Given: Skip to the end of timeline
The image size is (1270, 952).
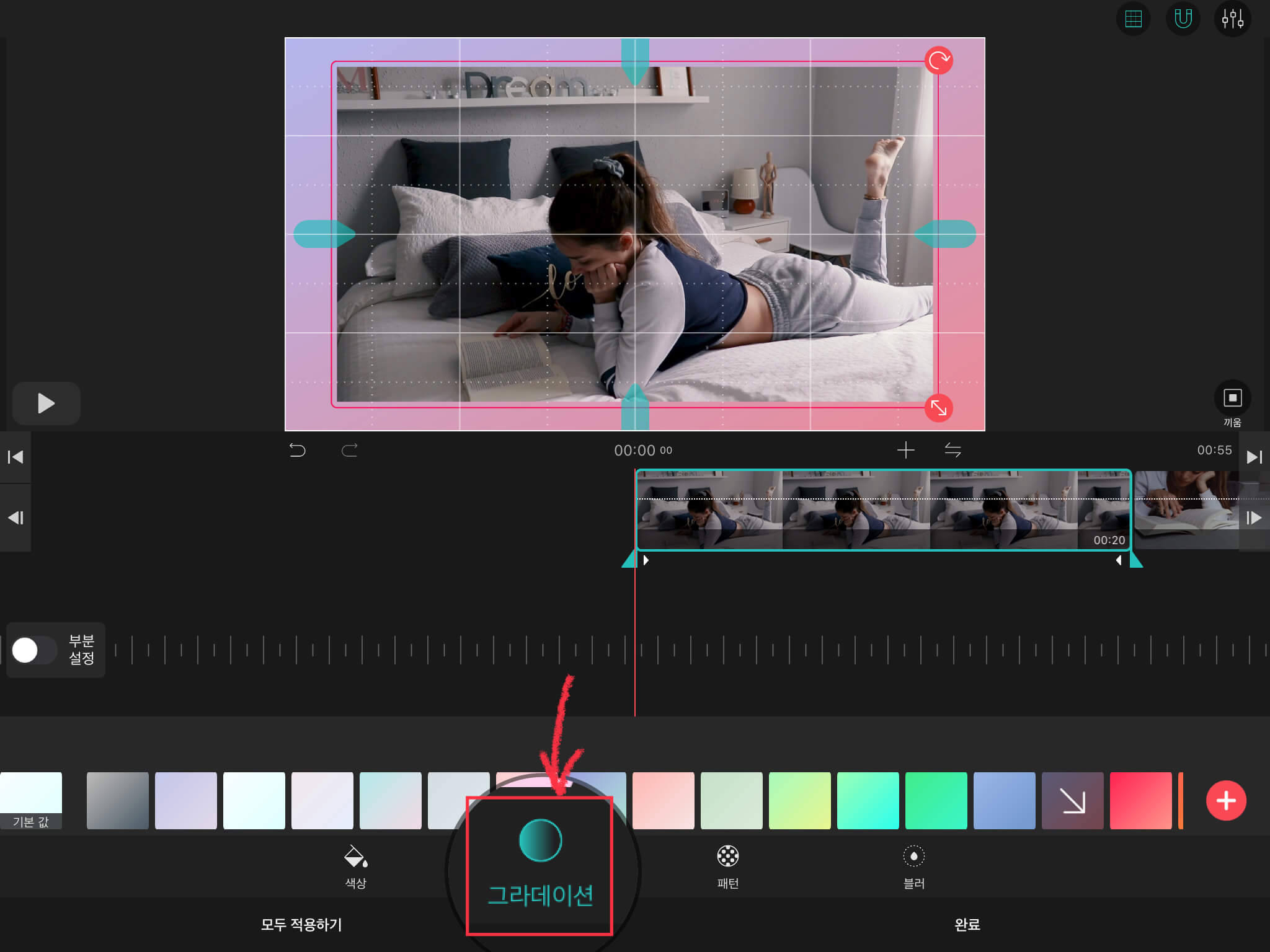Looking at the screenshot, I should pos(1254,457).
